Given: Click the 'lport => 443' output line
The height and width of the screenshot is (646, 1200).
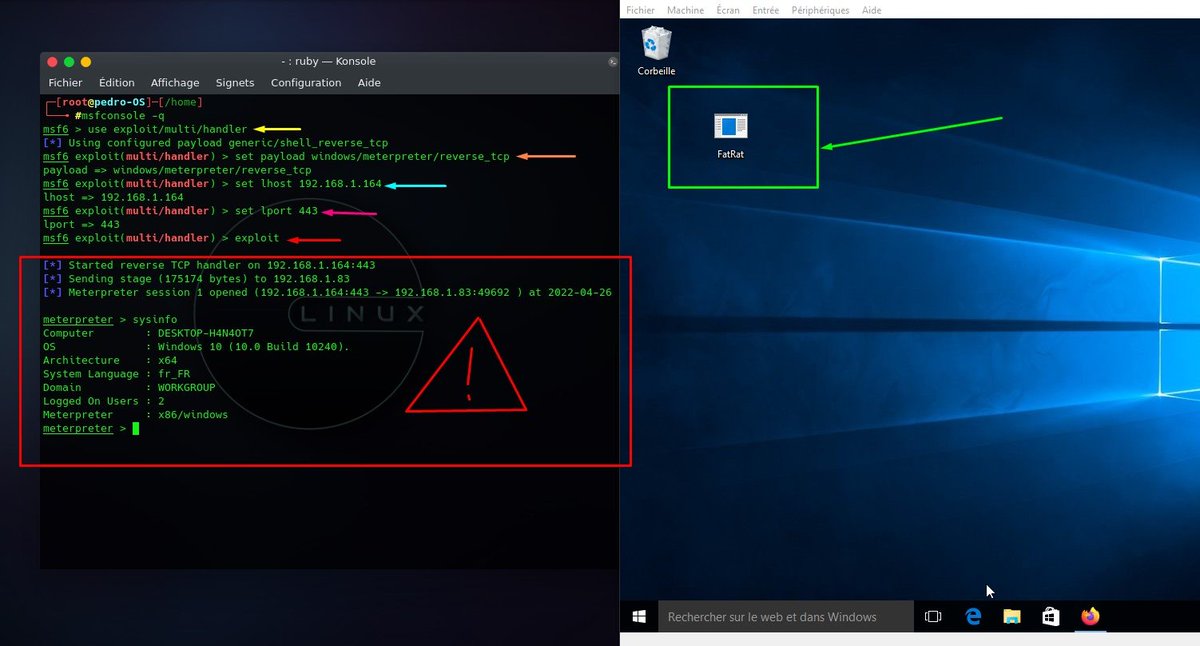Looking at the screenshot, I should (81, 225).
